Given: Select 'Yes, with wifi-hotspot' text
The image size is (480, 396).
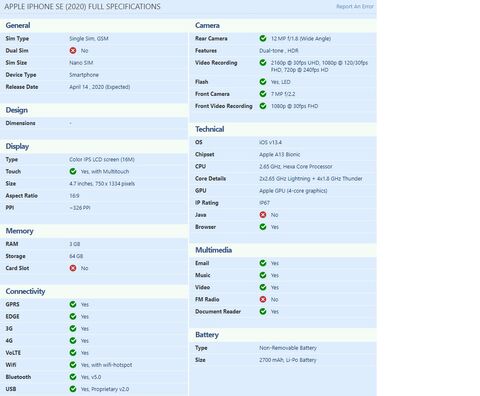Looking at the screenshot, I should click(106, 365).
